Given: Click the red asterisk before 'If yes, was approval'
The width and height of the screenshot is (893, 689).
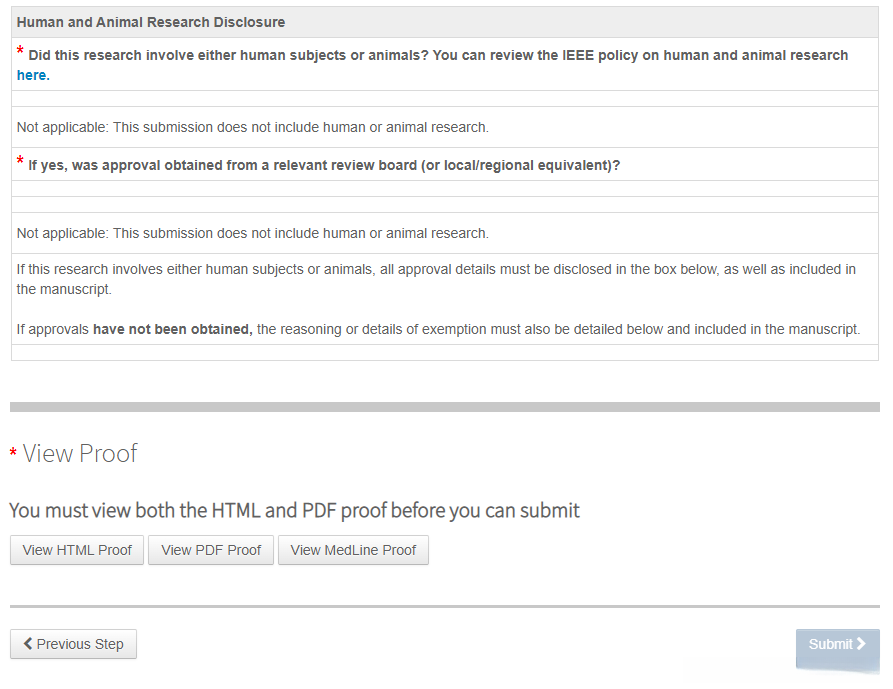Looking at the screenshot, I should point(20,162).
